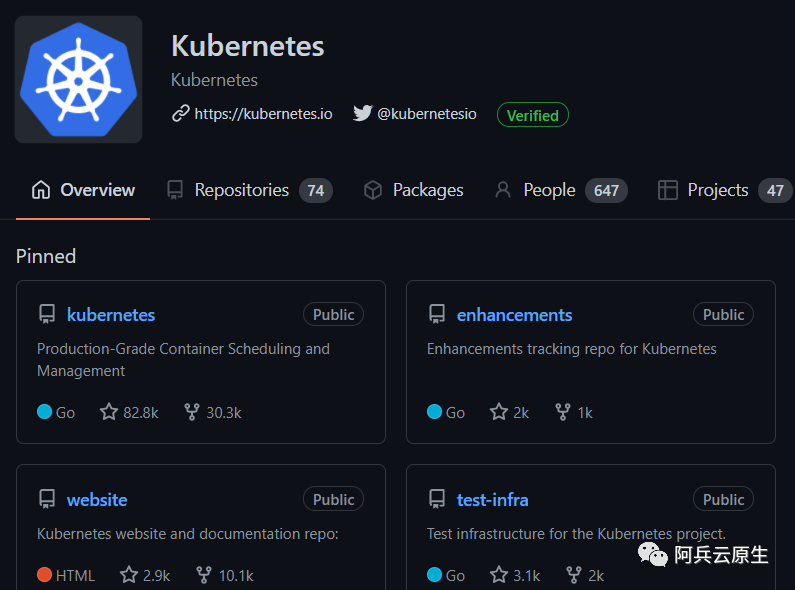This screenshot has width=795, height=590.
Task: Click the star icon showing 82.8k
Action: tap(109, 412)
